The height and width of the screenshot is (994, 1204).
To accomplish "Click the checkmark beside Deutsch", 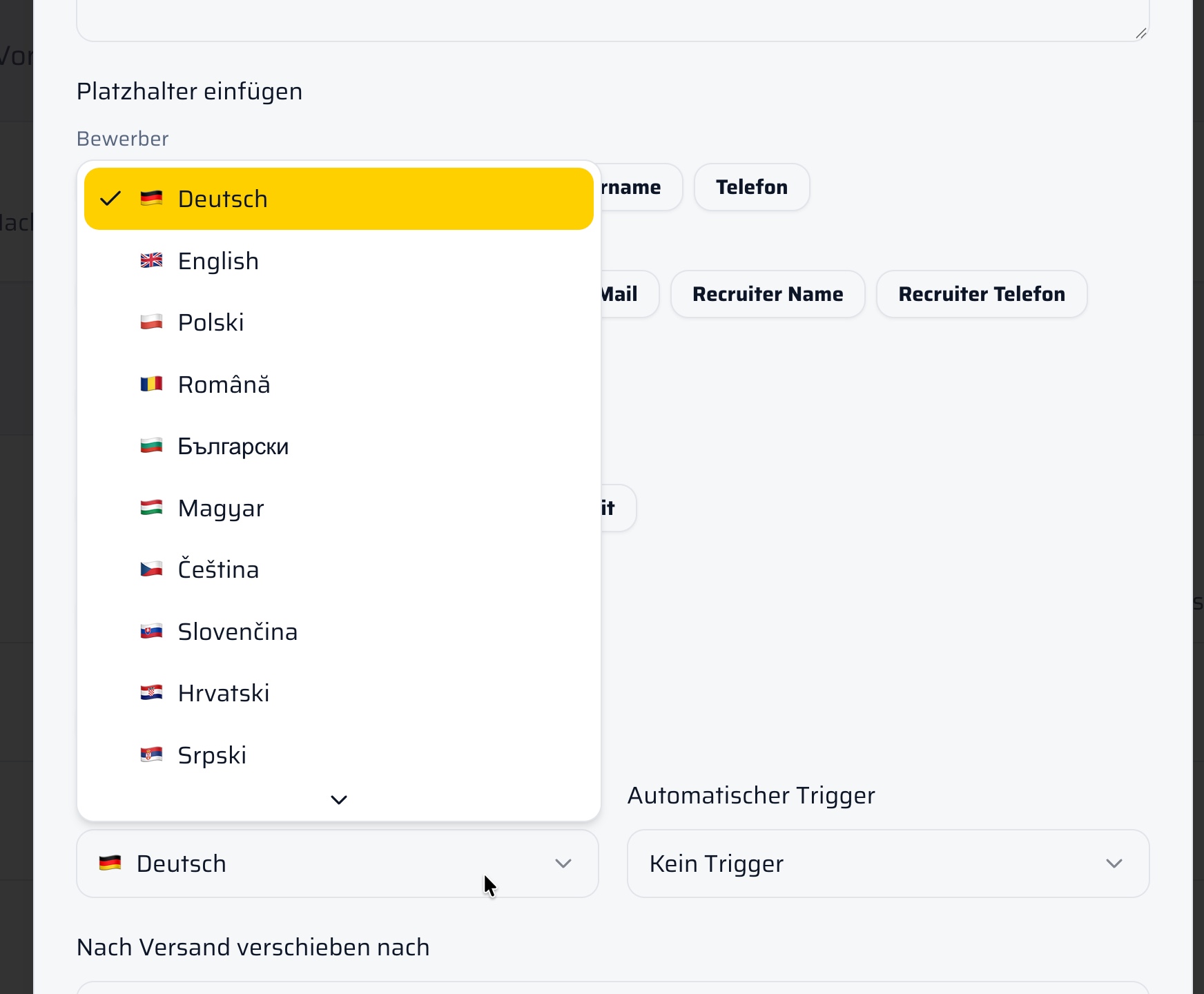I will 110,199.
